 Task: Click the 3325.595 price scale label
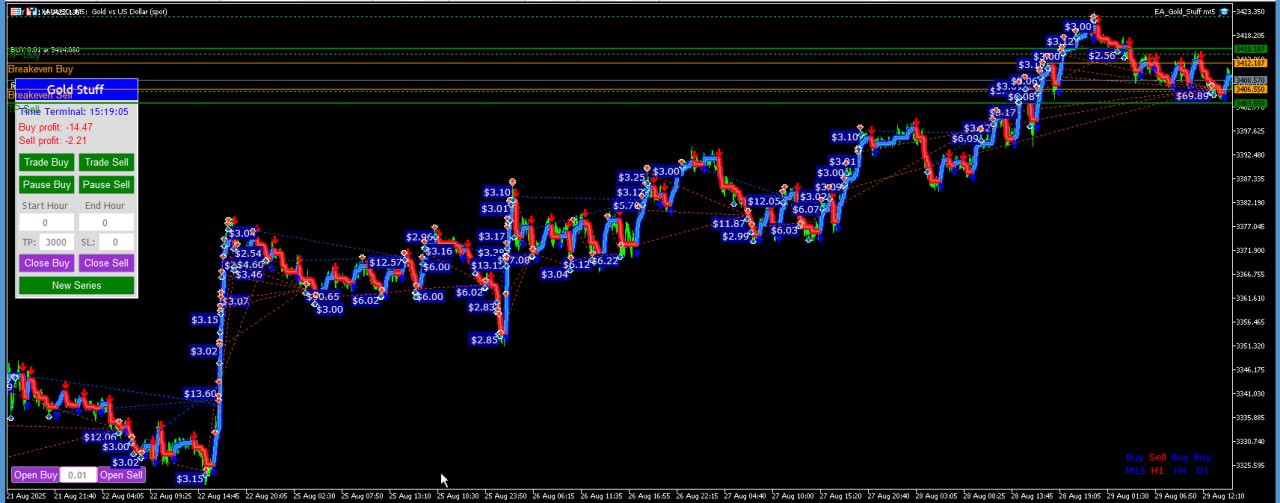(1251, 465)
